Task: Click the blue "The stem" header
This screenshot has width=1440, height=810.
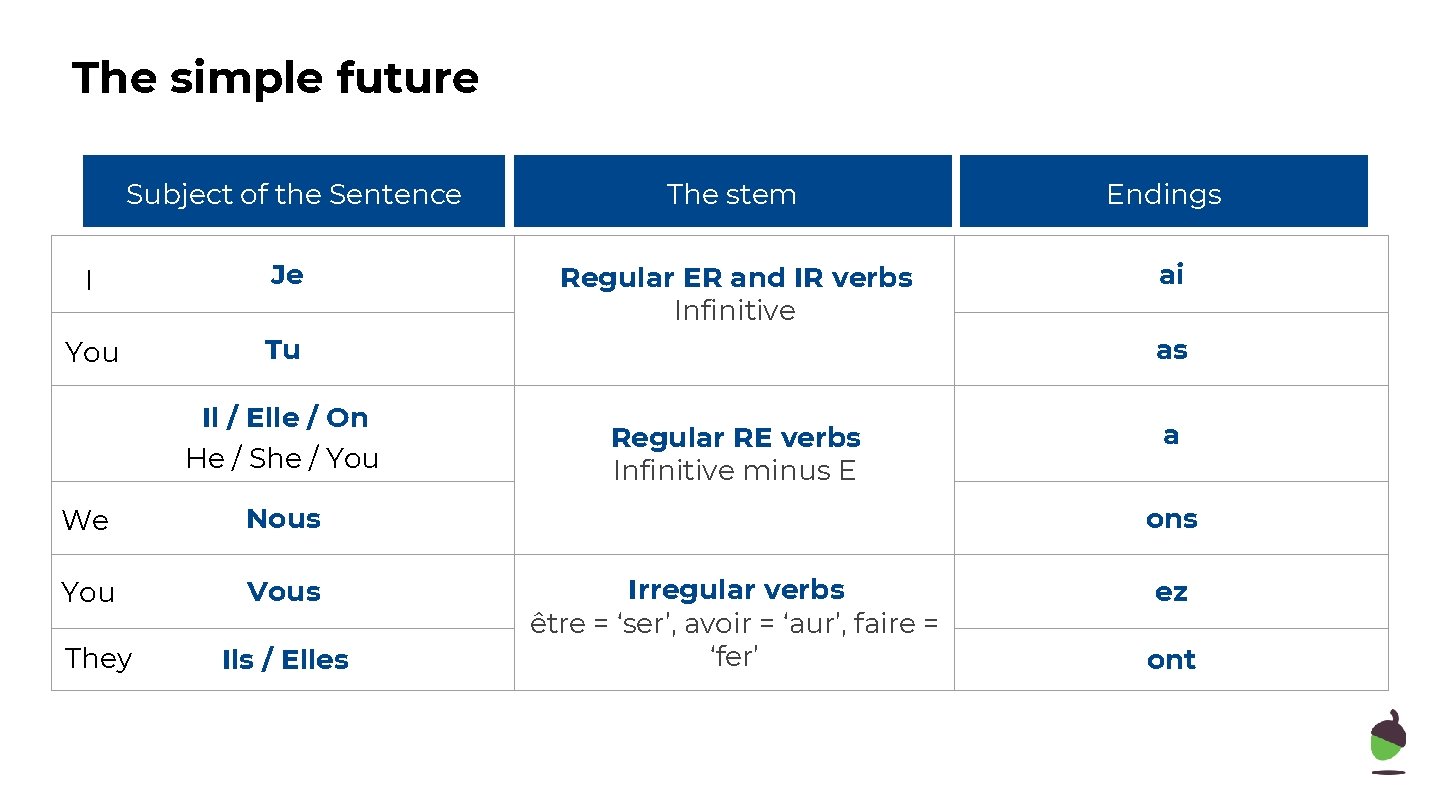Action: click(x=732, y=194)
